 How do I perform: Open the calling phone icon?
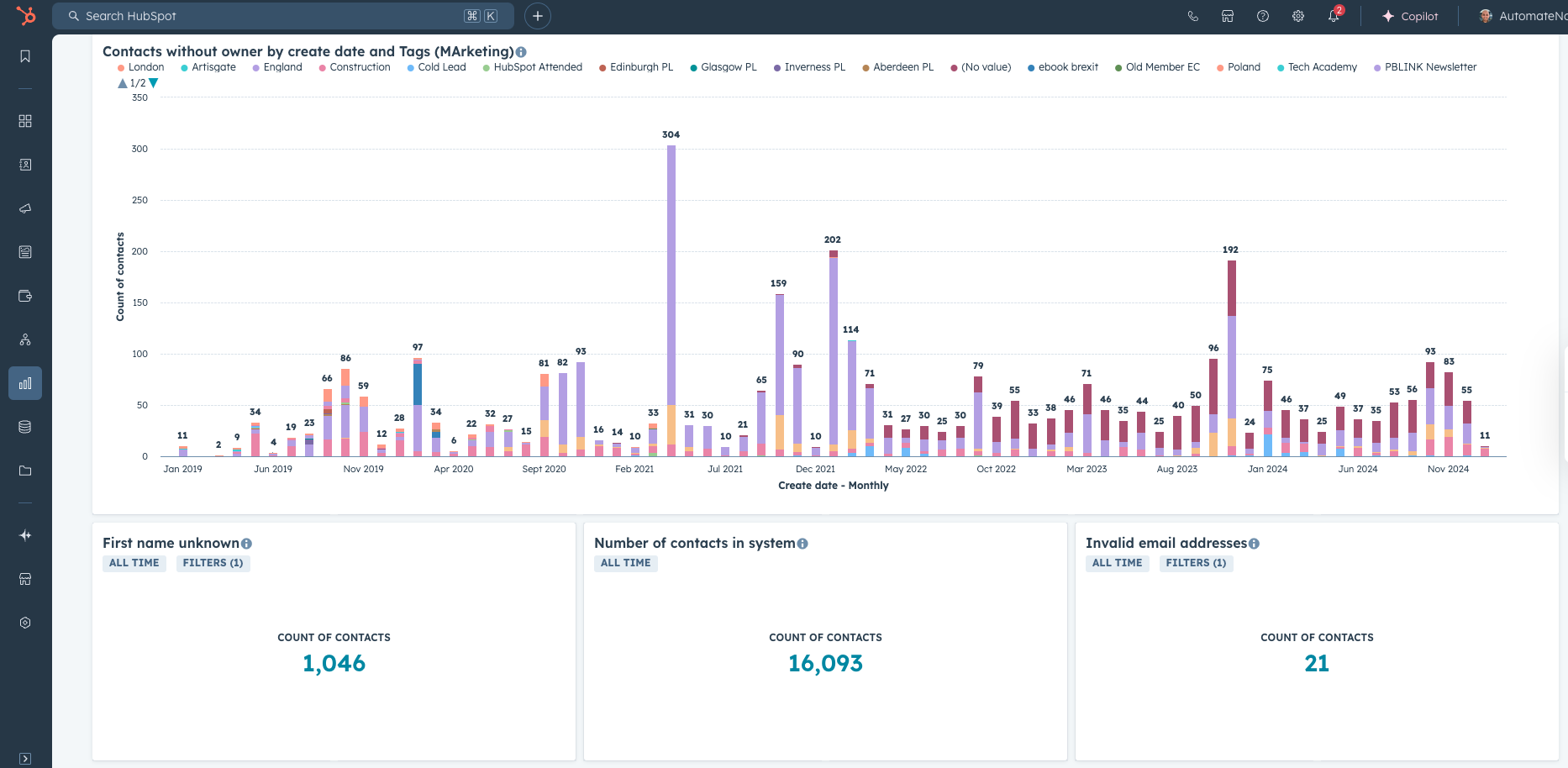(1192, 16)
